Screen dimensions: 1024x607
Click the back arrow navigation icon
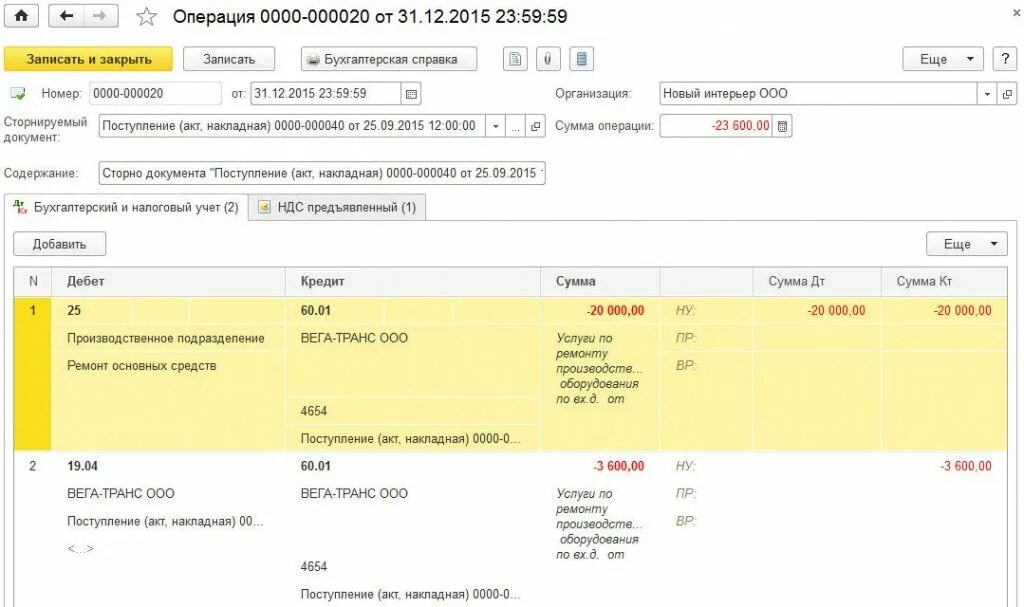tap(66, 15)
